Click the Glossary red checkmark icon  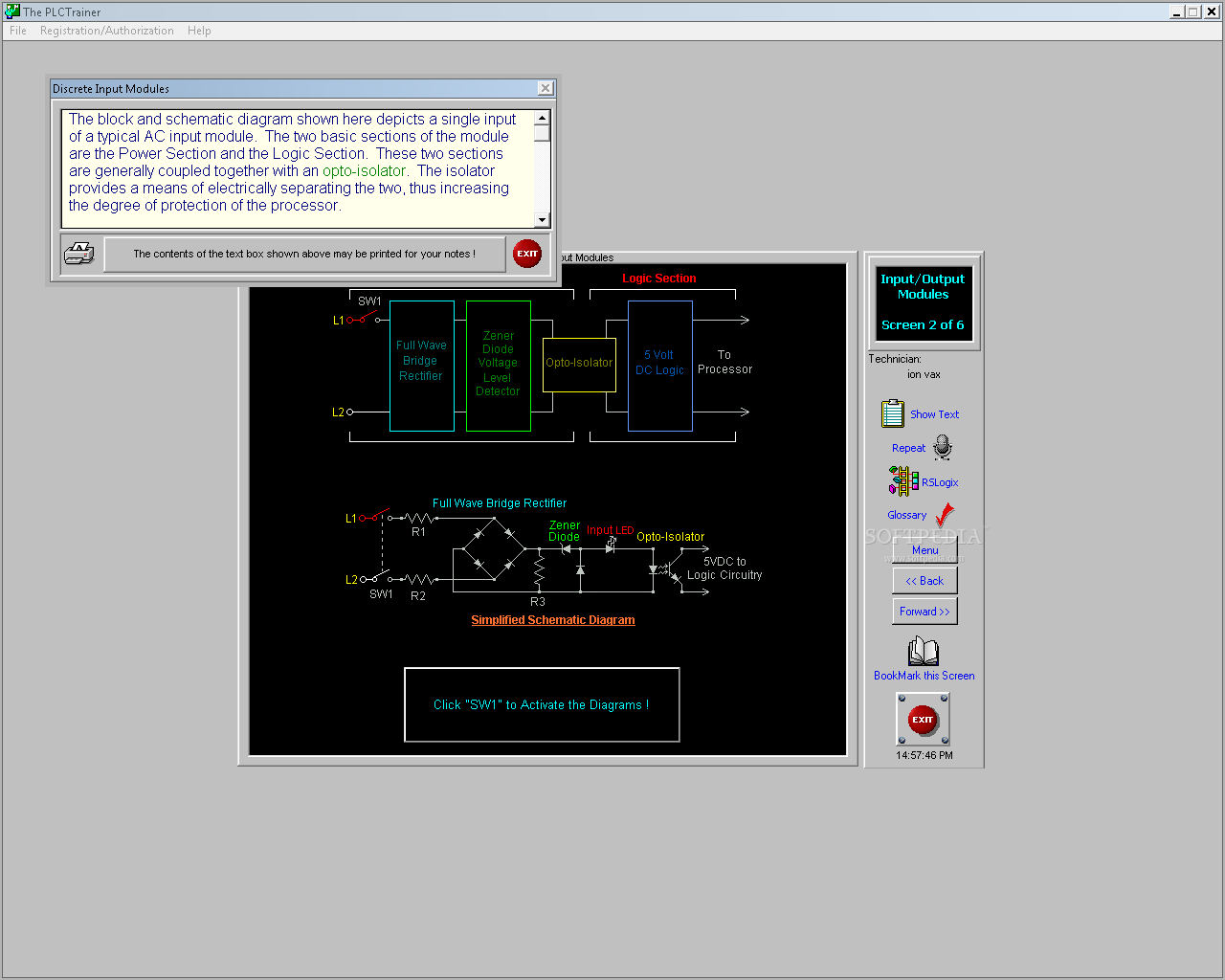coord(945,515)
